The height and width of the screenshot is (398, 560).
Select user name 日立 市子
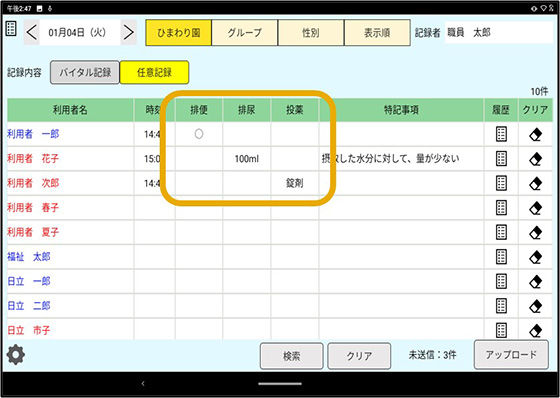coord(29,330)
